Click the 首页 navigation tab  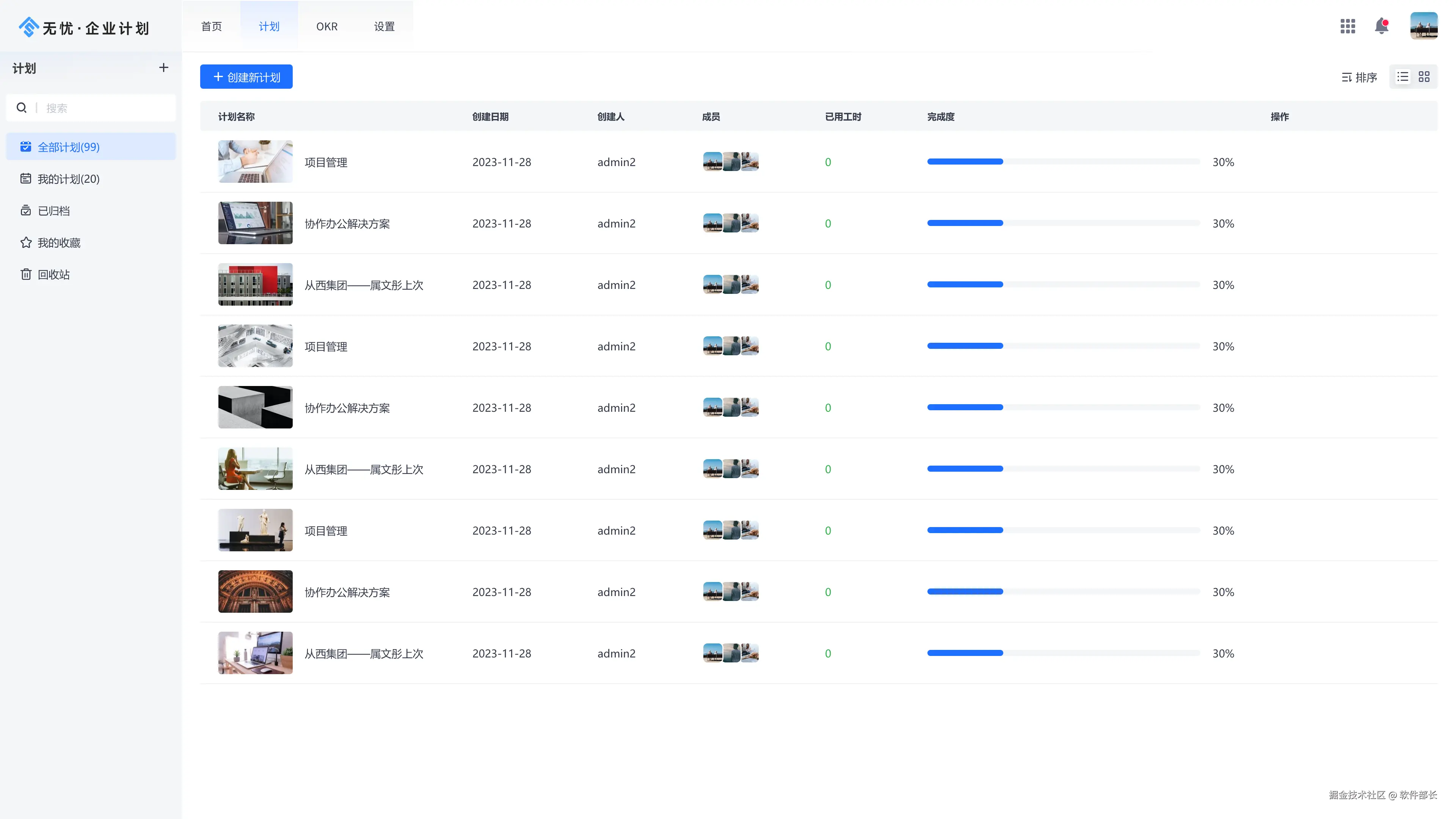pyautogui.click(x=212, y=27)
